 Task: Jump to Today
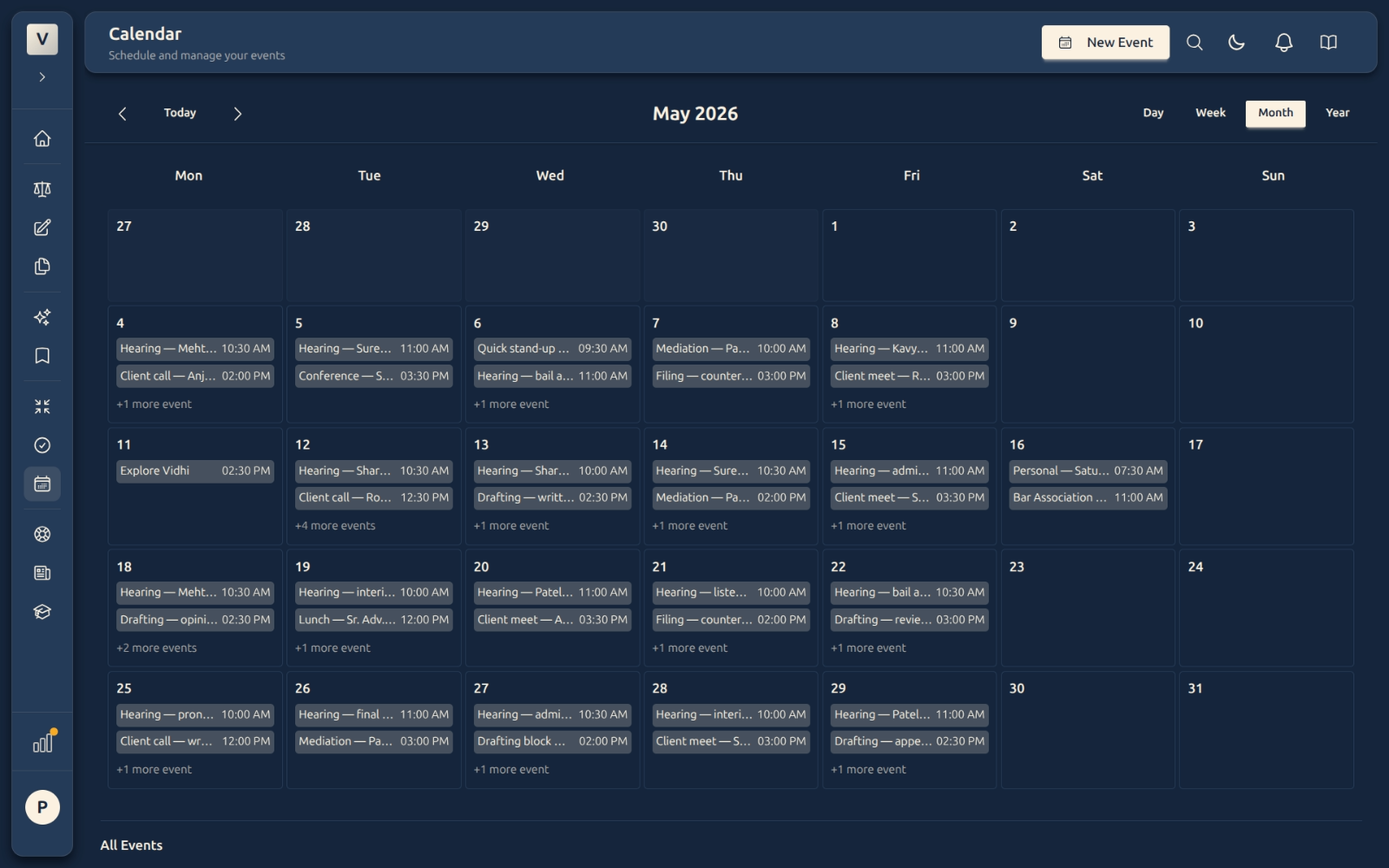[x=180, y=113]
